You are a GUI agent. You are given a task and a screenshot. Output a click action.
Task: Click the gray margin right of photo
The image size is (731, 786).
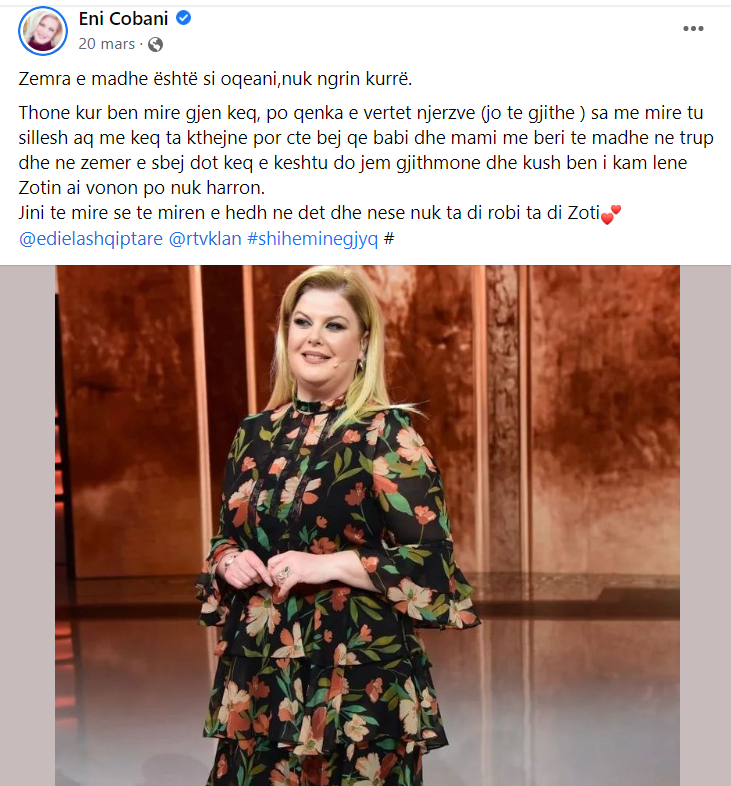click(x=705, y=525)
